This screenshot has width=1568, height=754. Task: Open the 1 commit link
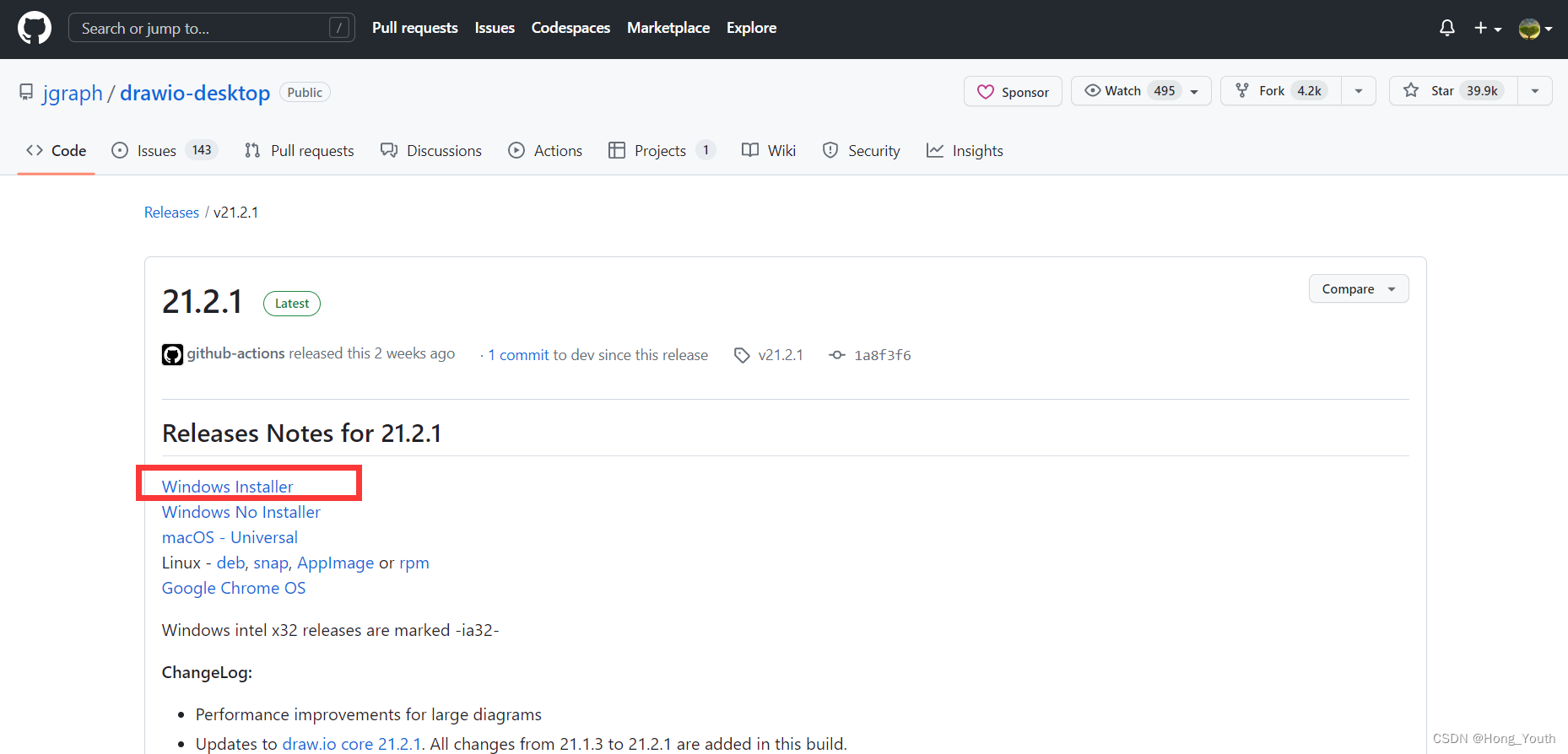point(518,355)
